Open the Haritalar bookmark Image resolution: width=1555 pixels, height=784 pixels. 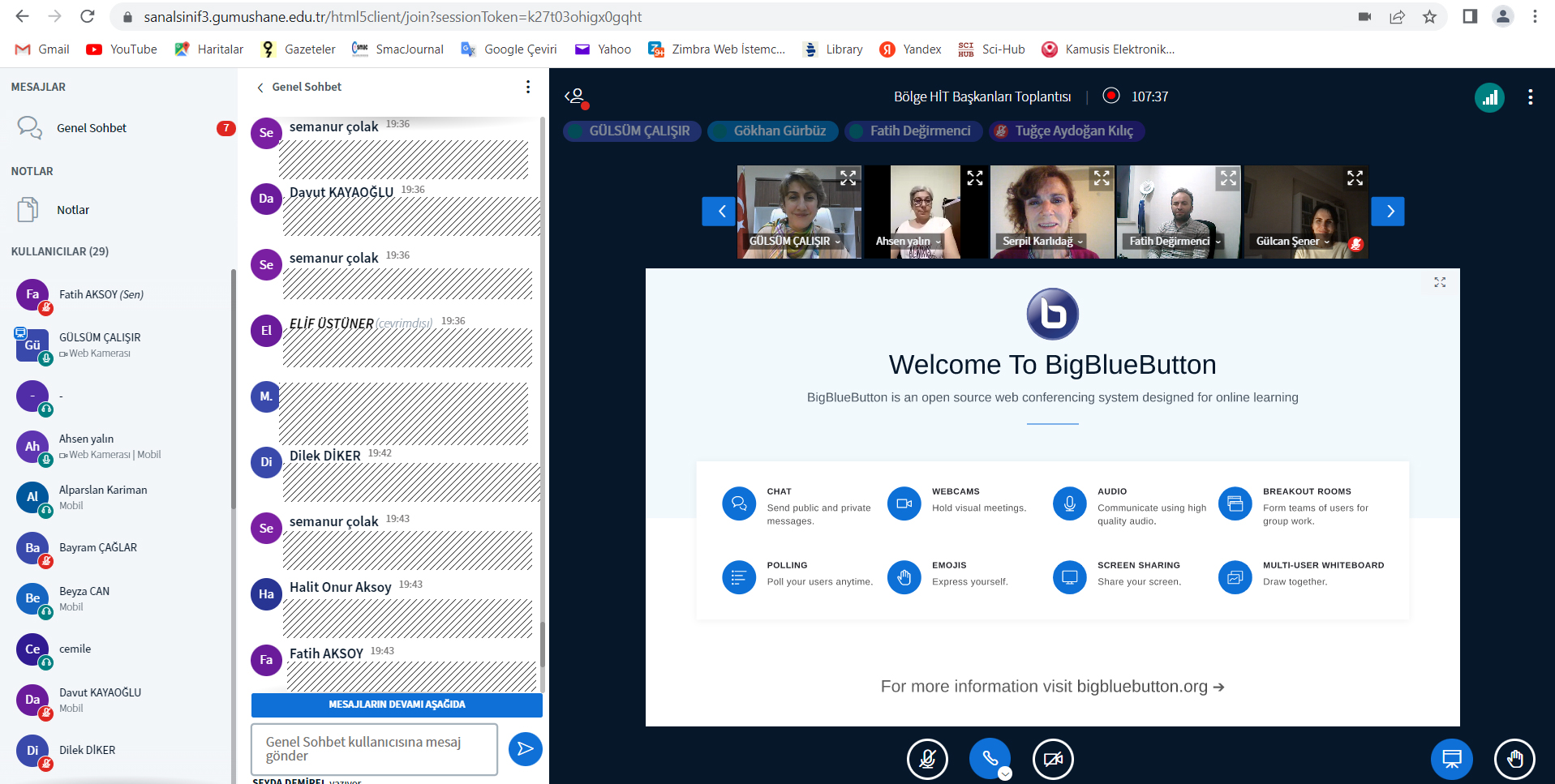tap(208, 49)
